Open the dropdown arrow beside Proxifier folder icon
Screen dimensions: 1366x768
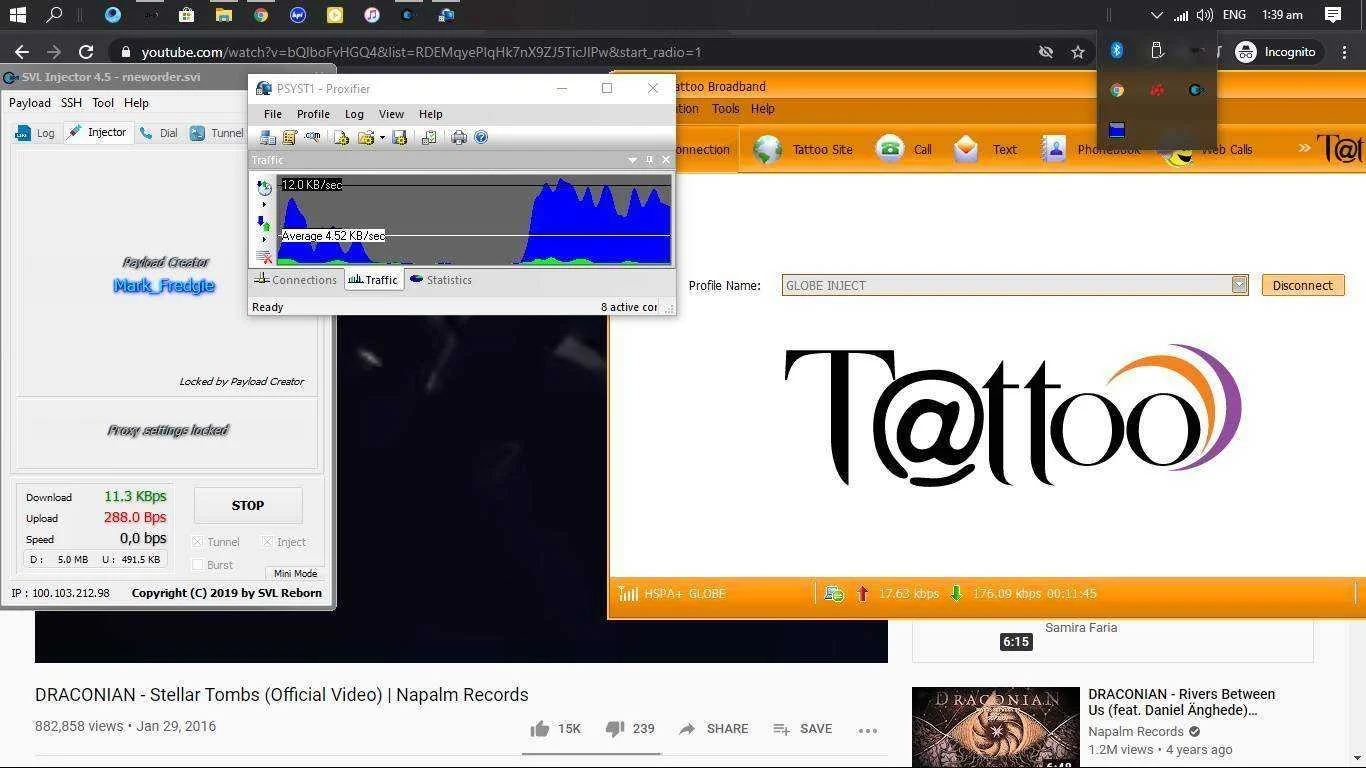[382, 138]
